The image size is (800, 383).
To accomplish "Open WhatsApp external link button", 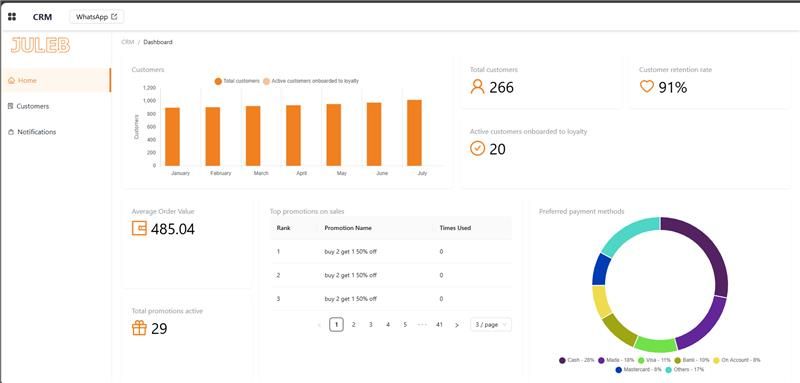I will pos(96,17).
